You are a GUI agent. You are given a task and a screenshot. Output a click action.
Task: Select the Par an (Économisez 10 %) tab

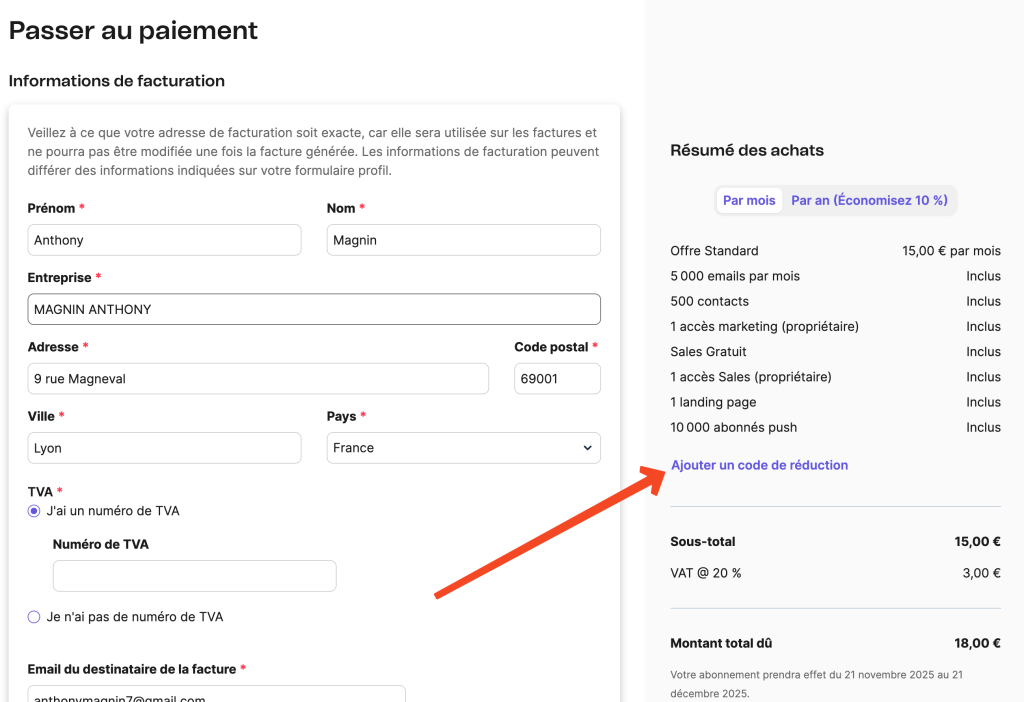tap(869, 200)
